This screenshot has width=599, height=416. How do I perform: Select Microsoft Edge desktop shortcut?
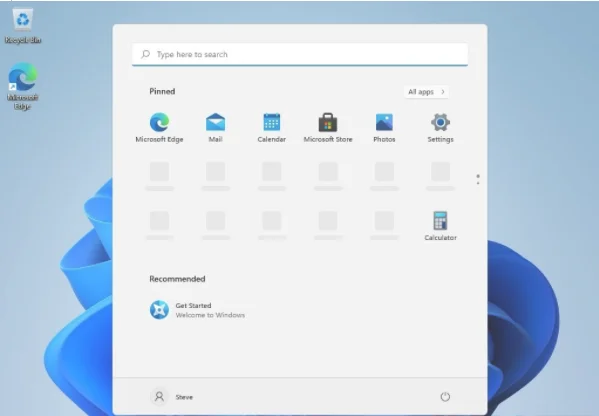click(x=23, y=86)
